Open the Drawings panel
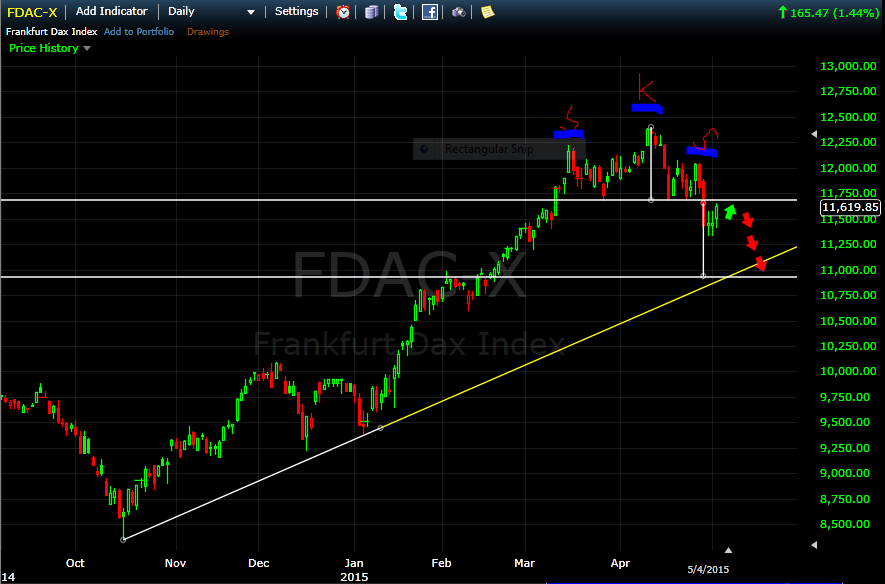This screenshot has width=885, height=584. click(x=207, y=31)
